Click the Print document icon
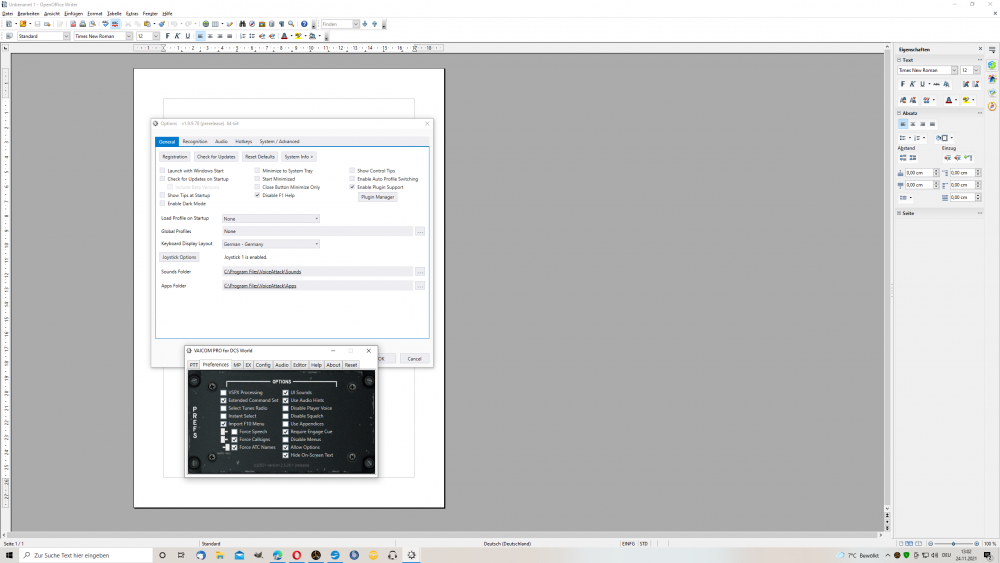1000x563 pixels. point(81,24)
